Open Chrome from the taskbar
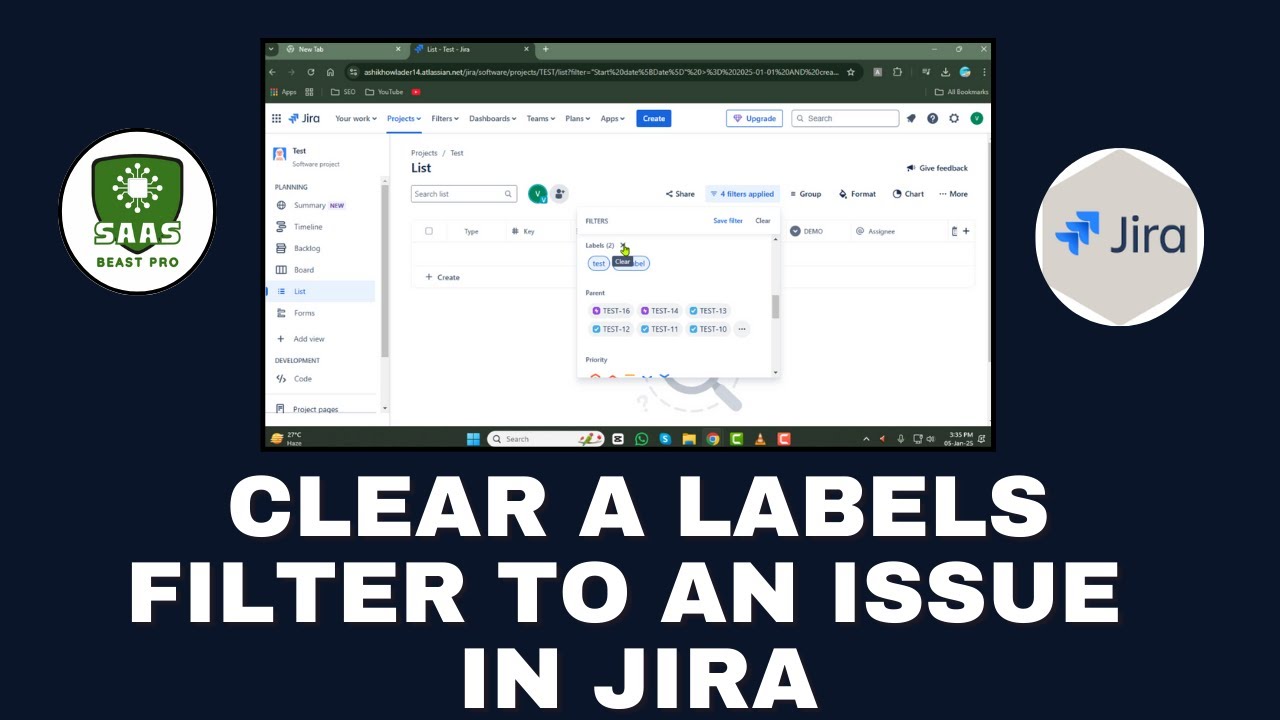This screenshot has height=720, width=1280. click(713, 439)
